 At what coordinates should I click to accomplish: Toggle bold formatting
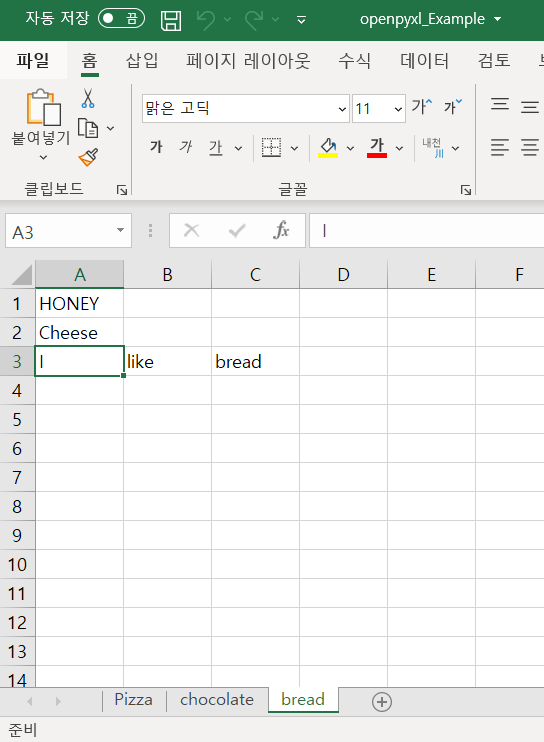click(x=156, y=147)
